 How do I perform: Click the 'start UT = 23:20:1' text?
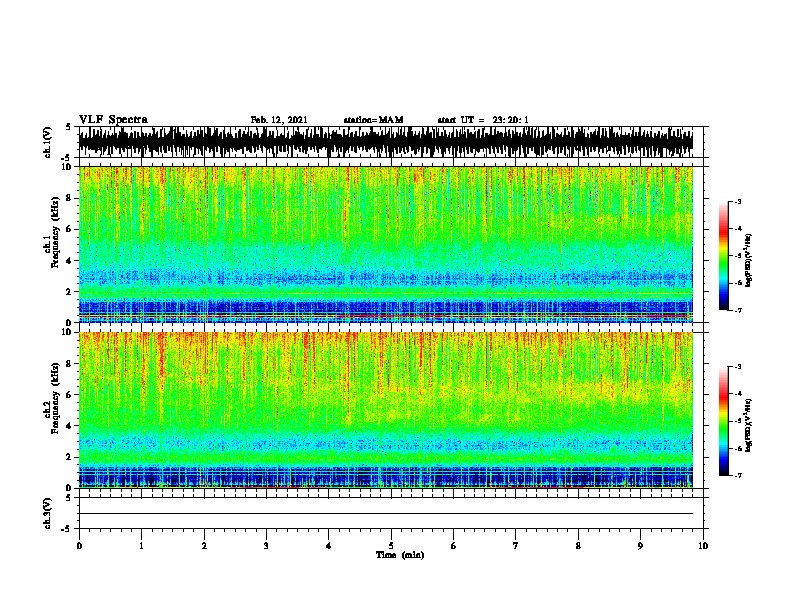pyautogui.click(x=483, y=120)
